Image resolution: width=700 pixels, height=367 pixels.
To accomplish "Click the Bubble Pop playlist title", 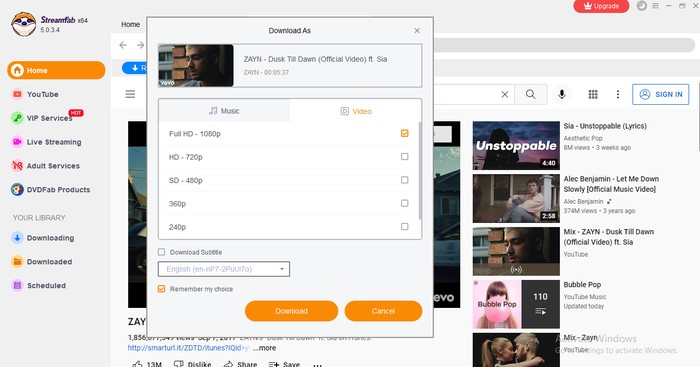I will click(x=582, y=284).
